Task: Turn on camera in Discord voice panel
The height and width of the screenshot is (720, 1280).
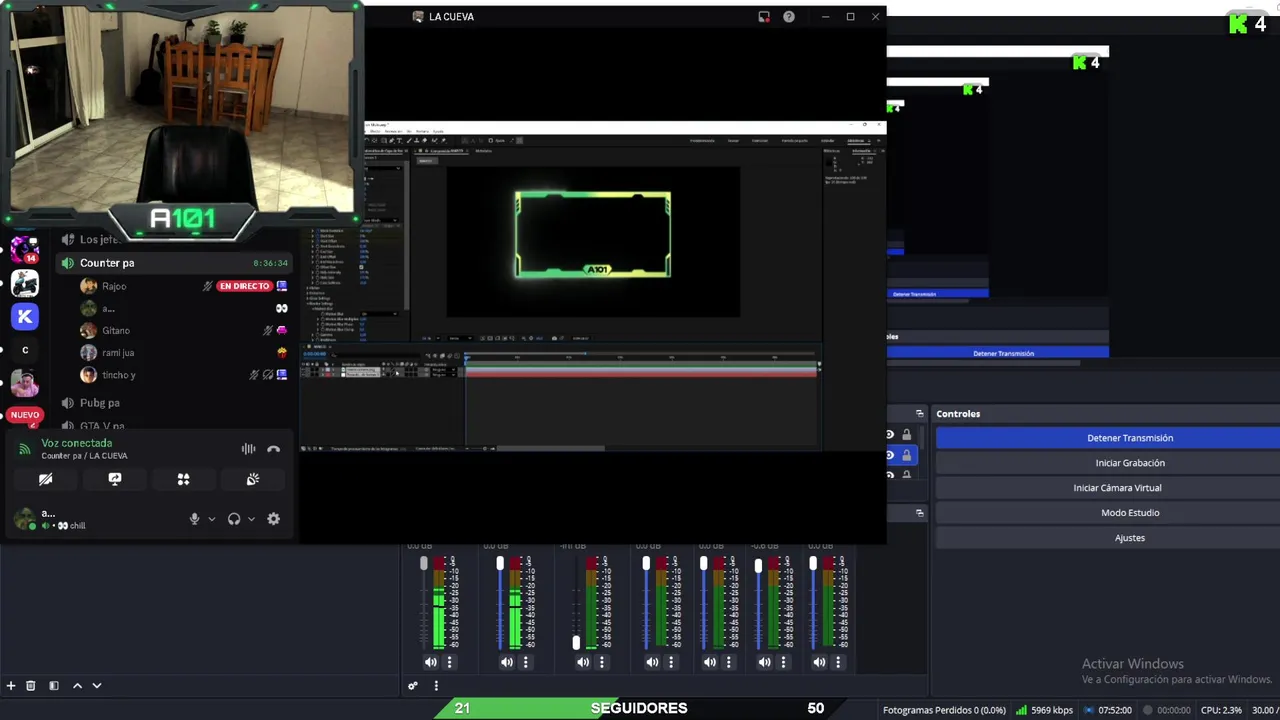Action: pos(45,479)
